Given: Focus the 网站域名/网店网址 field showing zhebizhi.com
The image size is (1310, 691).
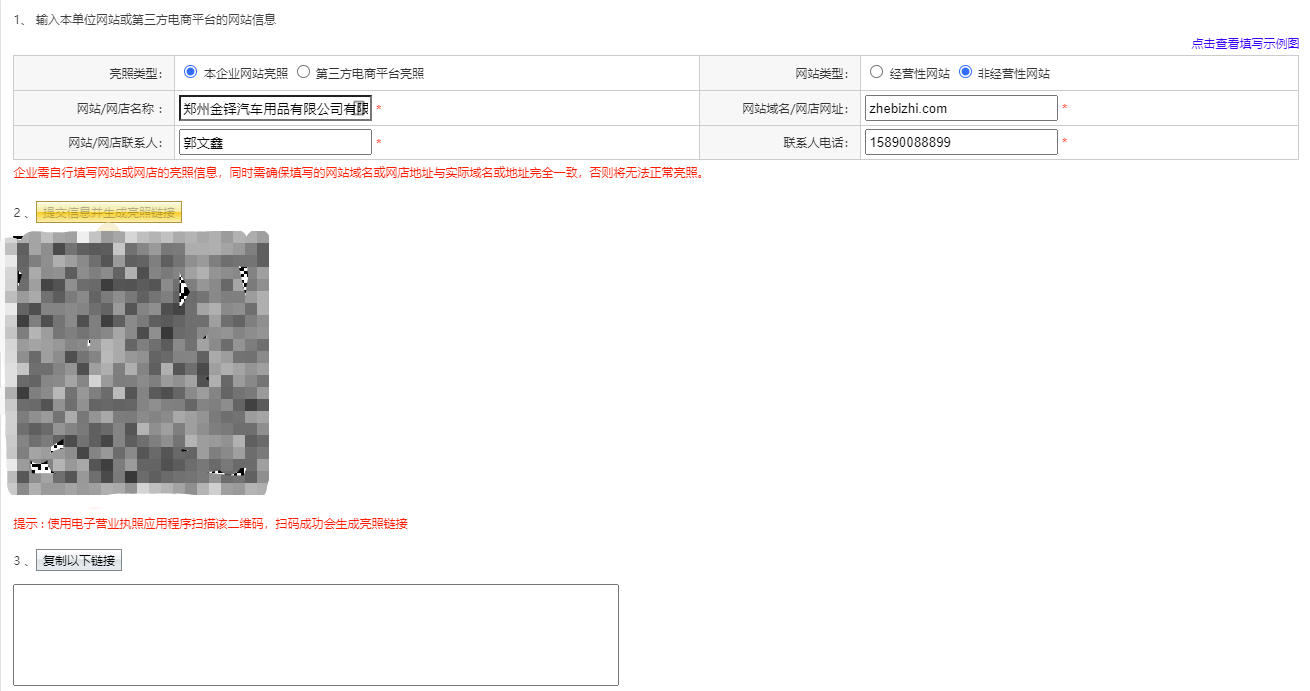Looking at the screenshot, I should (x=961, y=107).
